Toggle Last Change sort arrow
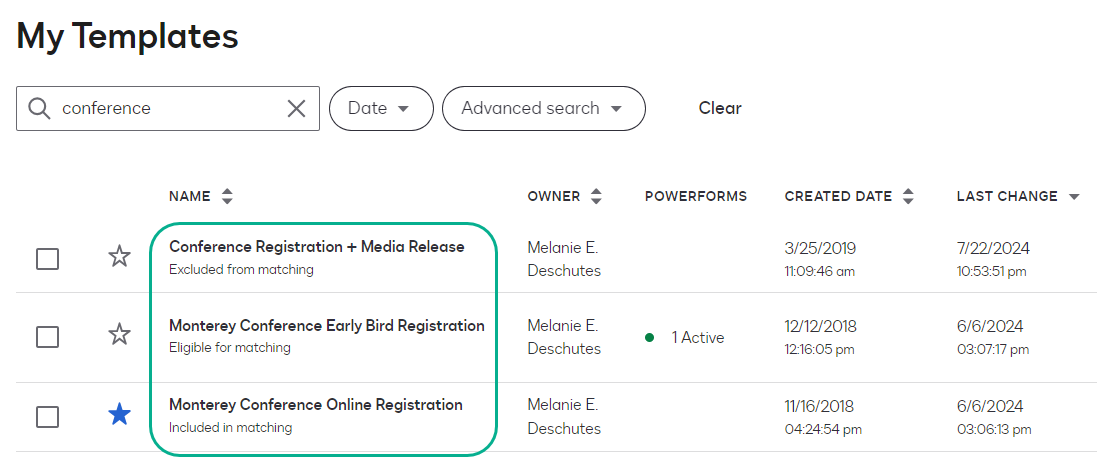This screenshot has height=457, width=1097. point(1074,197)
